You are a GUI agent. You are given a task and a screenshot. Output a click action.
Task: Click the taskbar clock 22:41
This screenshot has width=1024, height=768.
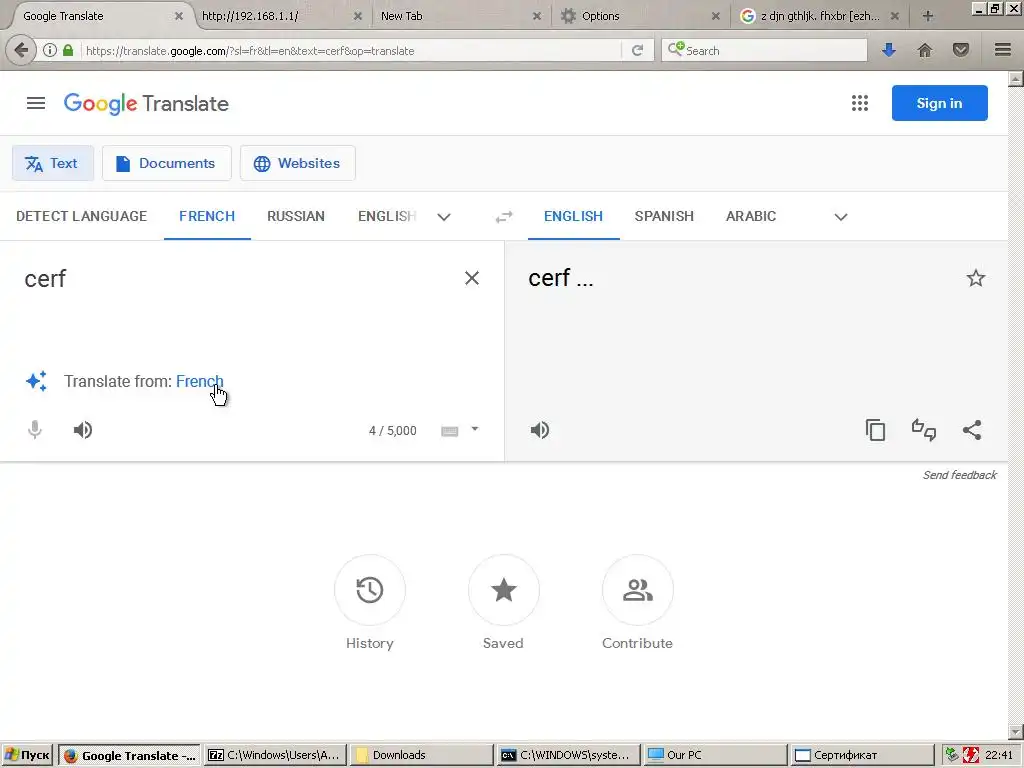point(999,756)
